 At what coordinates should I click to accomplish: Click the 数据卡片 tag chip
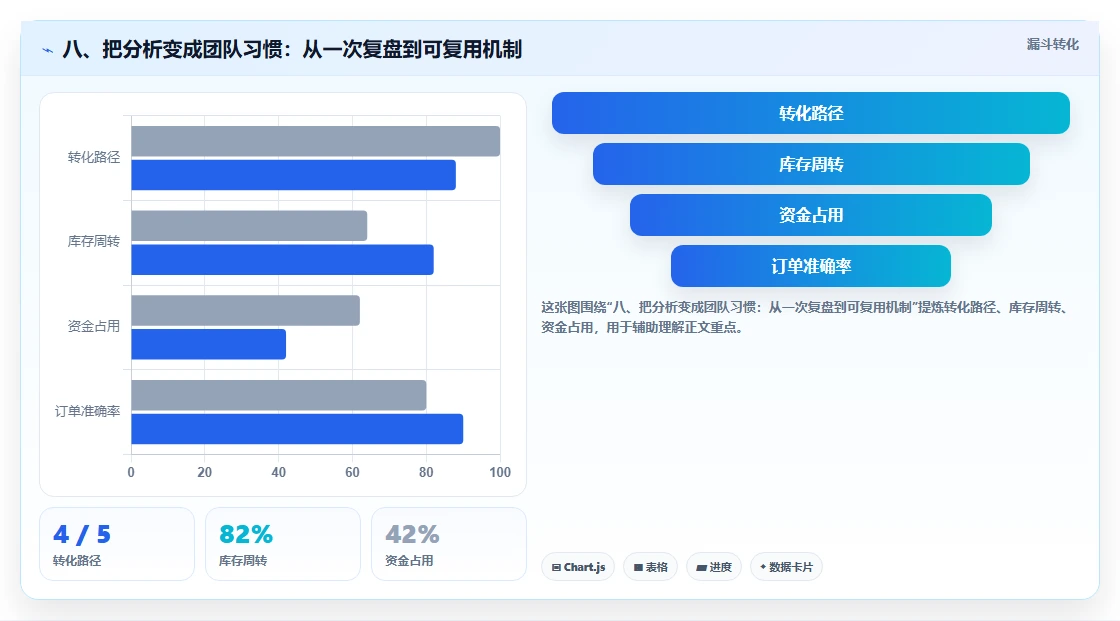(786, 567)
